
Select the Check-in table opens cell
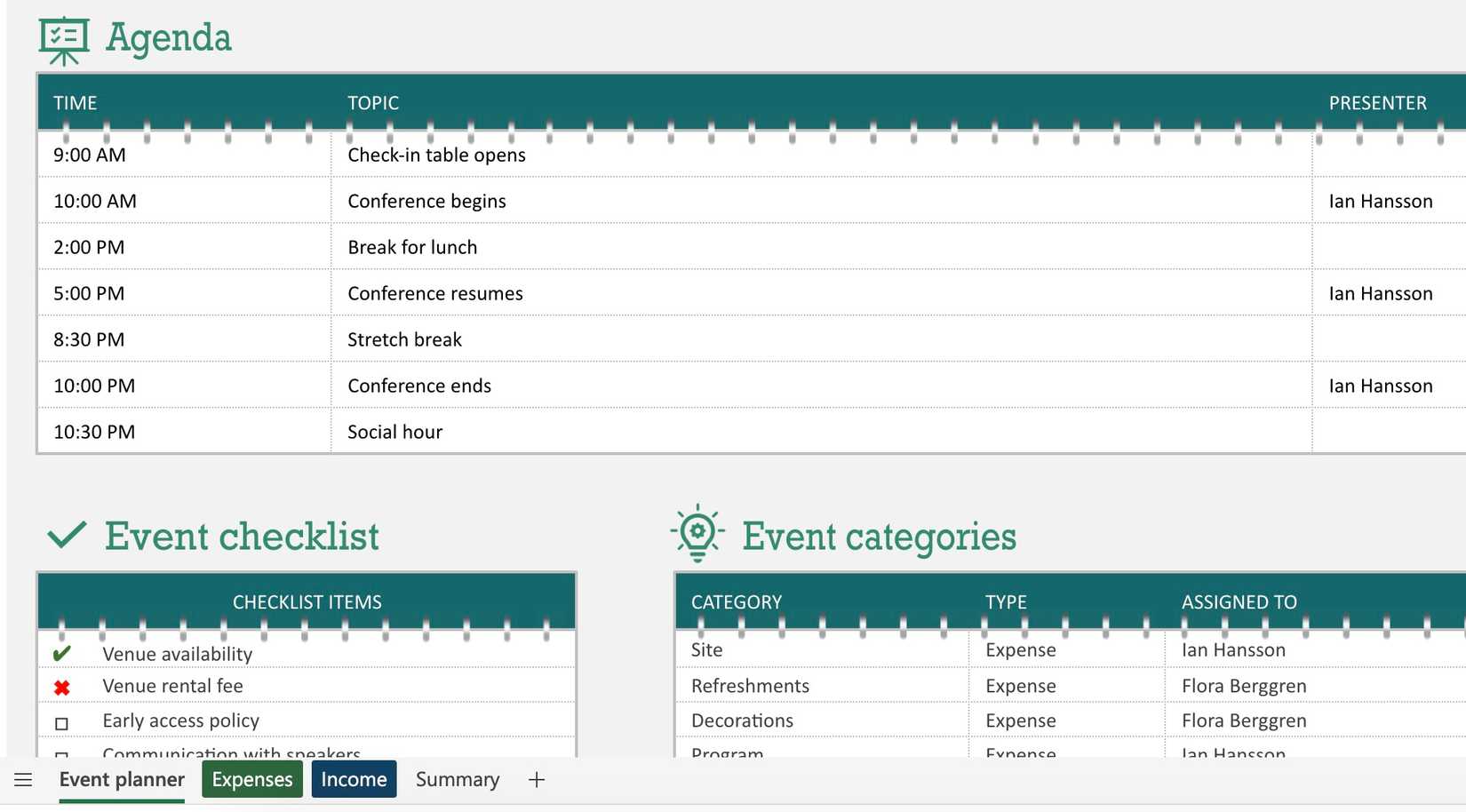[437, 154]
